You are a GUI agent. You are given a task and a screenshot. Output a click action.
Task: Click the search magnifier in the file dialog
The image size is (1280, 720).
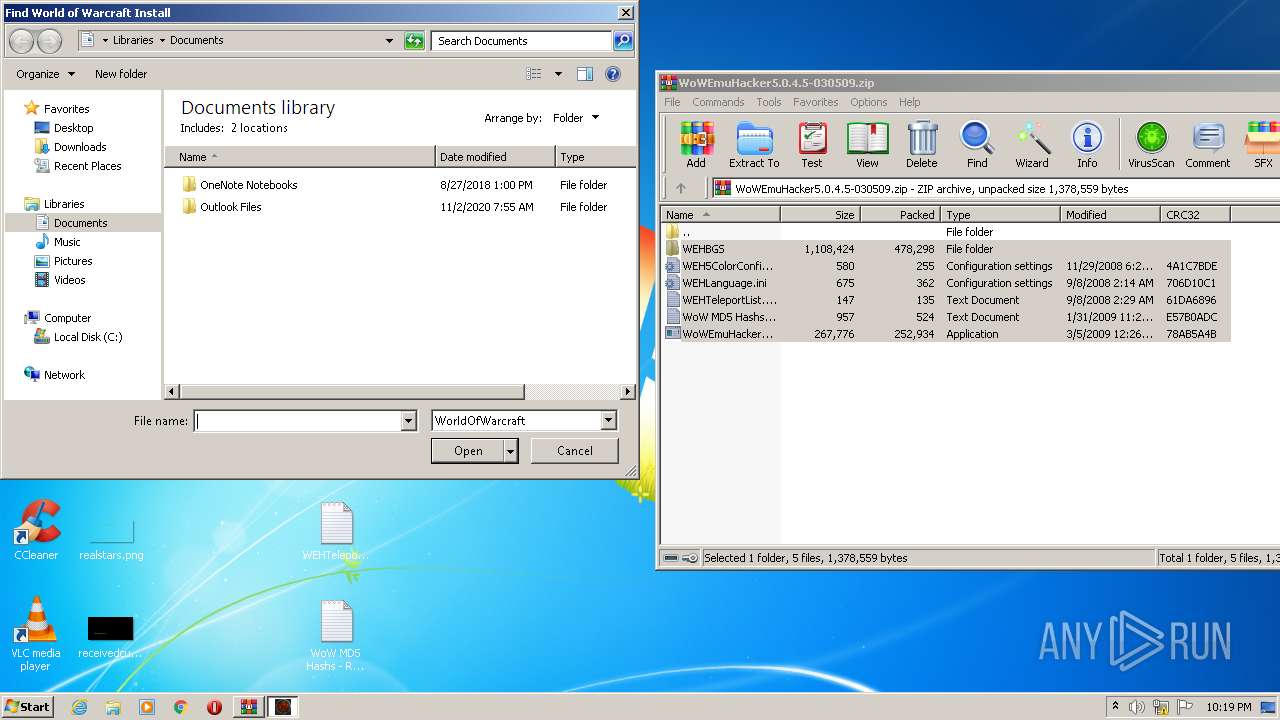[623, 41]
